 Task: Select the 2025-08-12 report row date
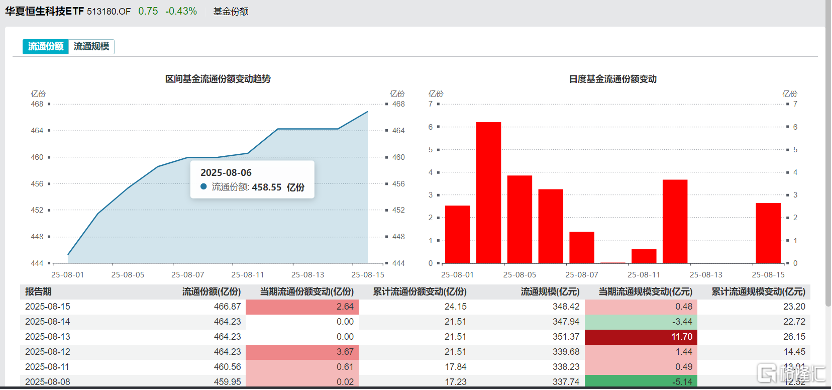click(x=48, y=352)
